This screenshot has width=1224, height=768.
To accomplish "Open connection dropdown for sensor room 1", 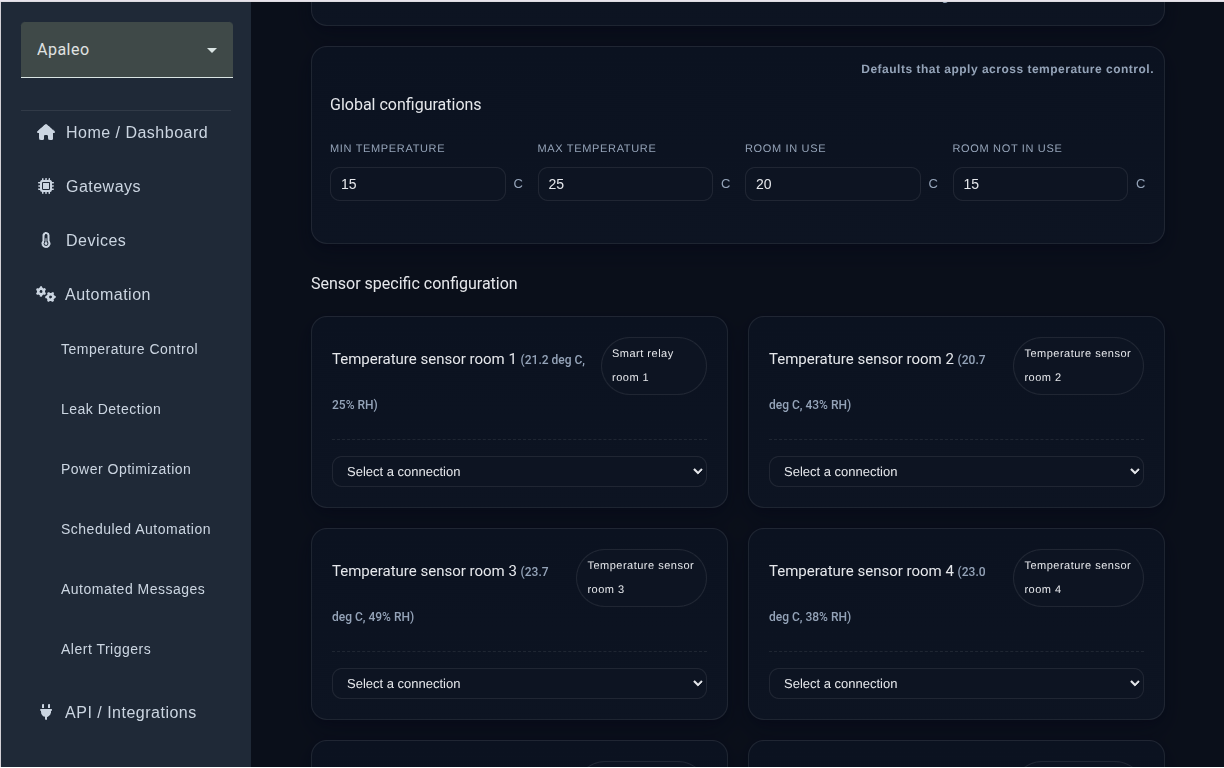I will (519, 471).
